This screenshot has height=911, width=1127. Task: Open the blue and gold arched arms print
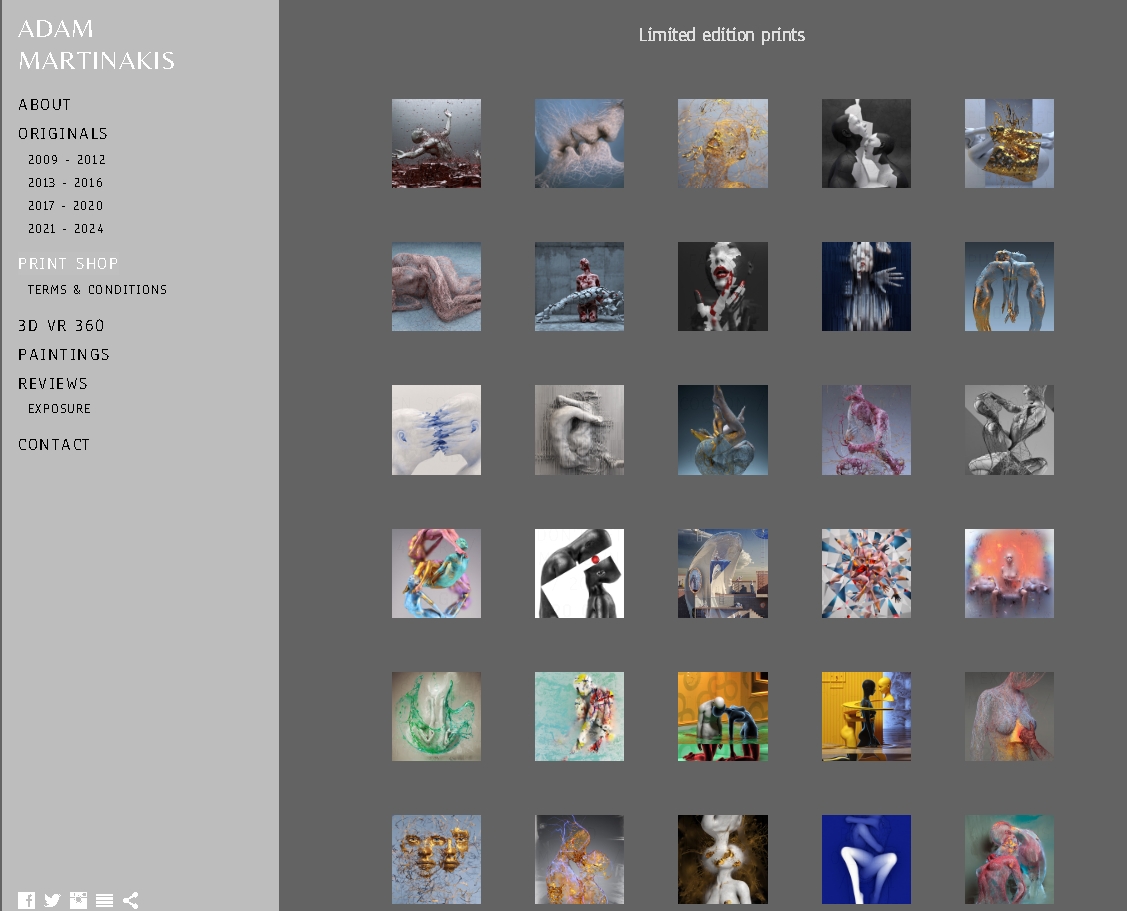click(x=1009, y=287)
